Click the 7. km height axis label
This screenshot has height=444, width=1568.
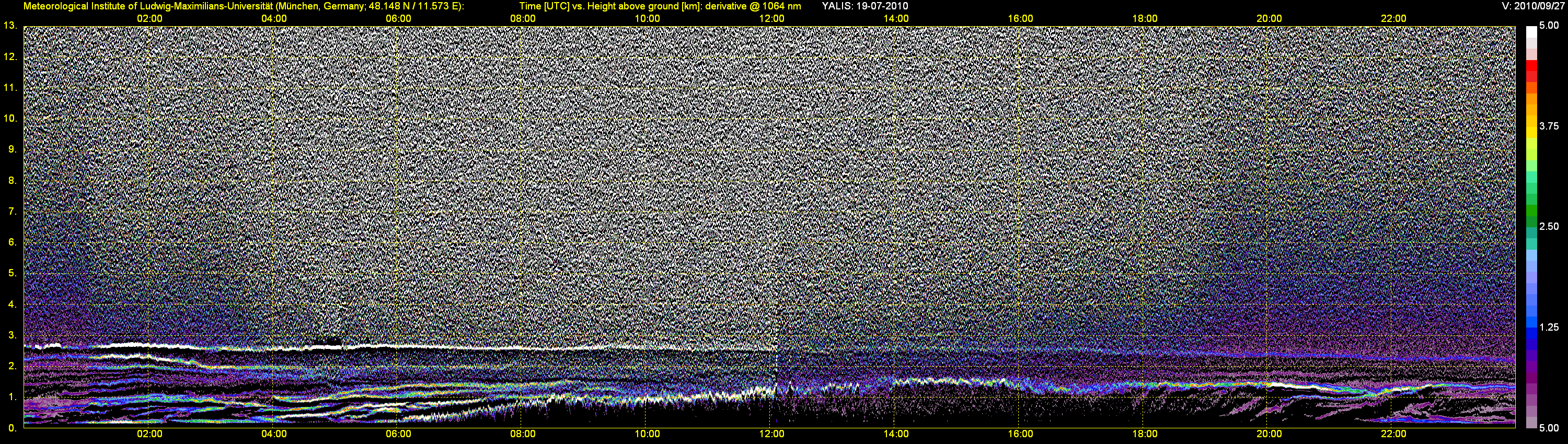click(12, 211)
